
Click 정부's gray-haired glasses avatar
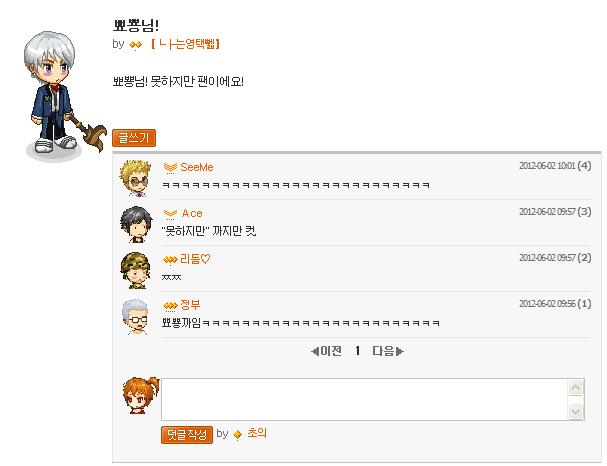tap(135, 316)
